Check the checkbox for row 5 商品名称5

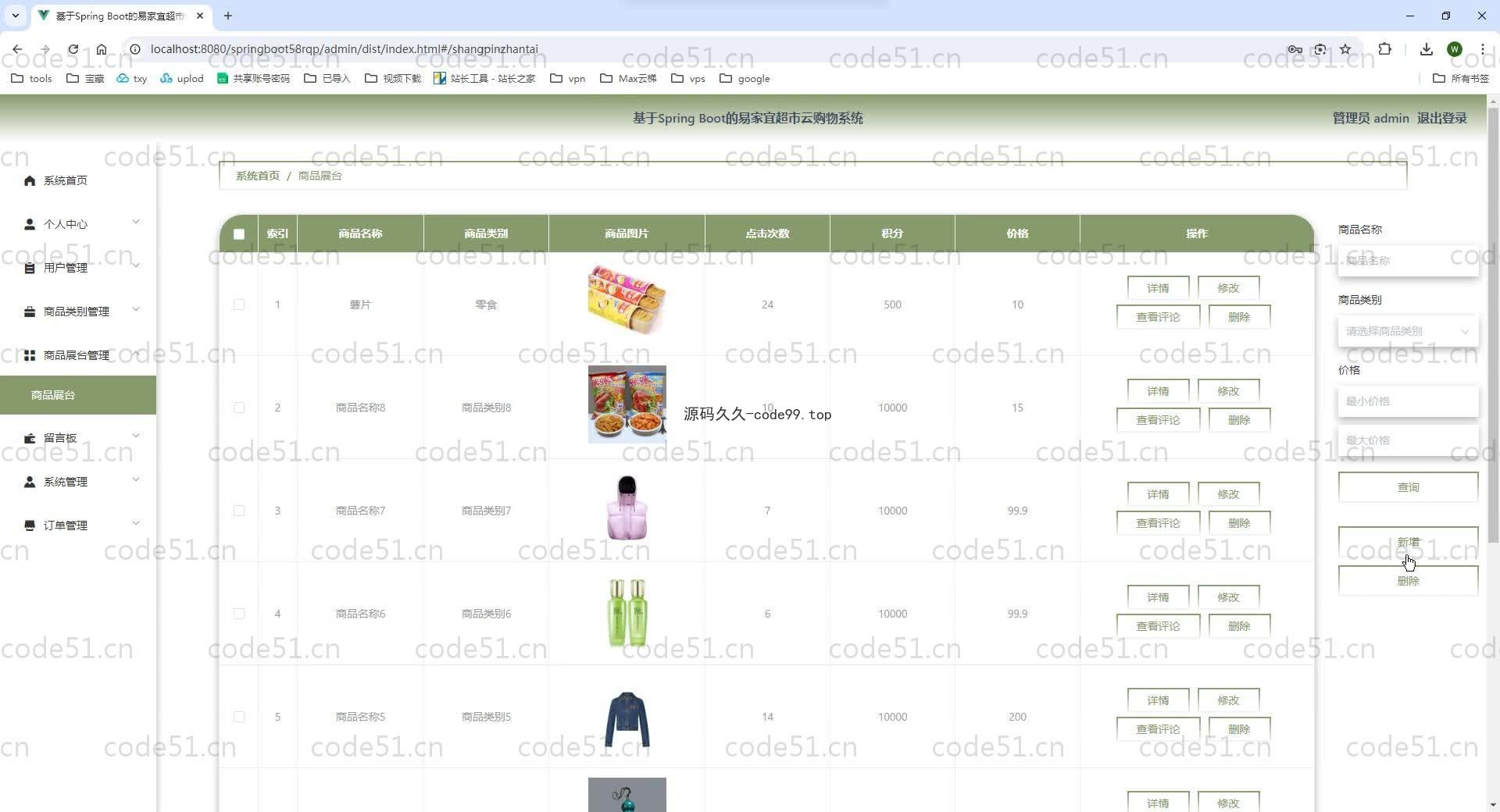click(239, 717)
